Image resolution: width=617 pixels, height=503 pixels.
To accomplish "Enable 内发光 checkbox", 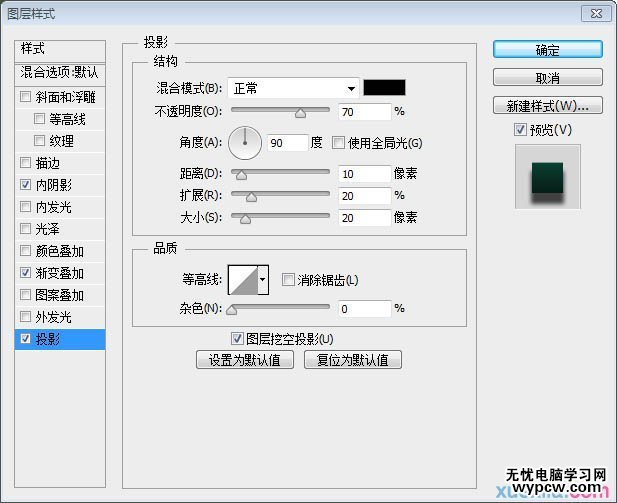I will click(26, 207).
